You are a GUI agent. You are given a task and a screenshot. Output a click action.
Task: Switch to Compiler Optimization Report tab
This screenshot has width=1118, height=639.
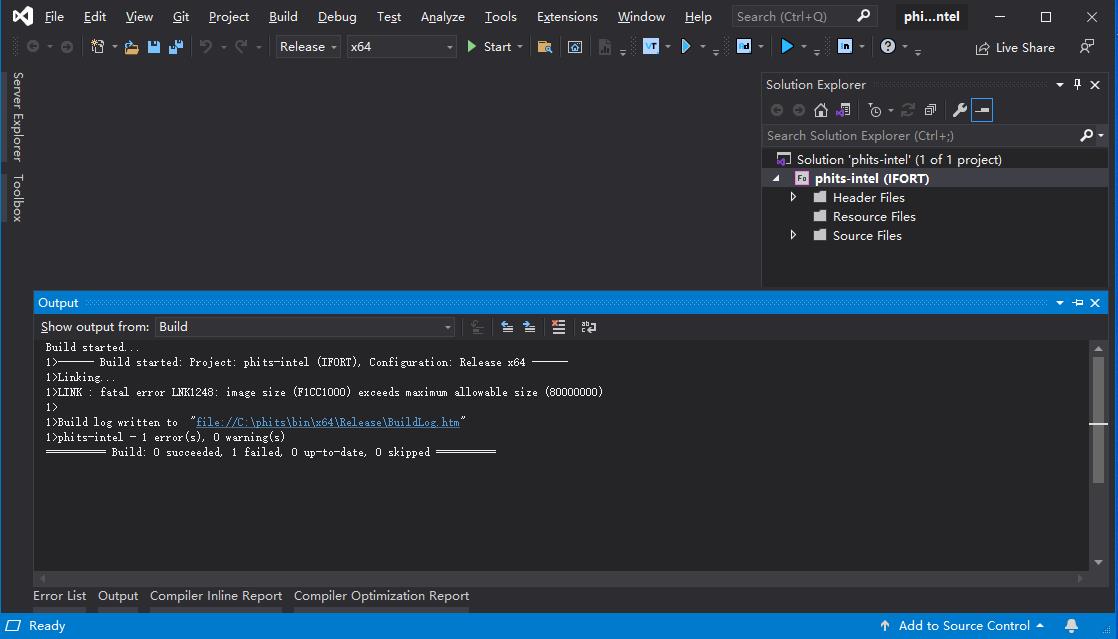[381, 596]
